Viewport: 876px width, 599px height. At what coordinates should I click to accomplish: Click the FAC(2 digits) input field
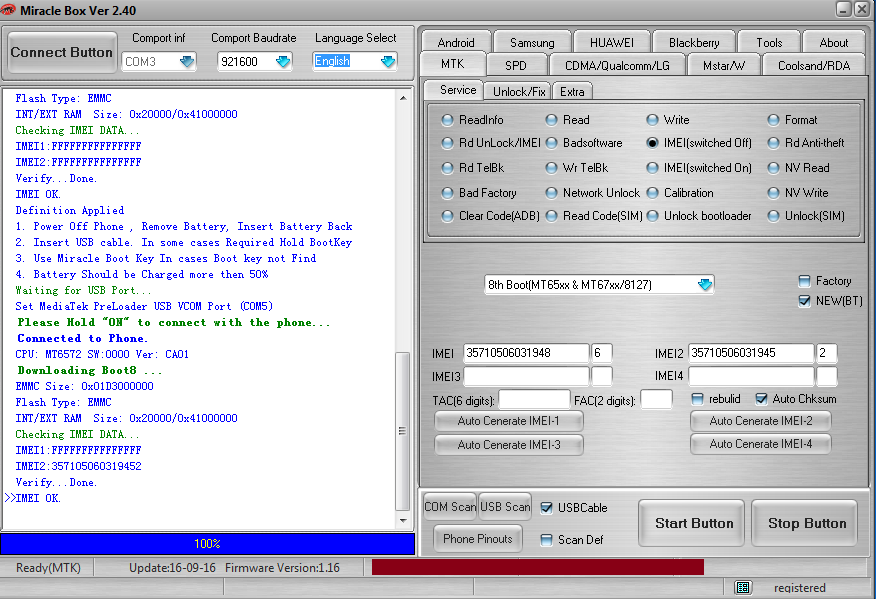coord(656,400)
